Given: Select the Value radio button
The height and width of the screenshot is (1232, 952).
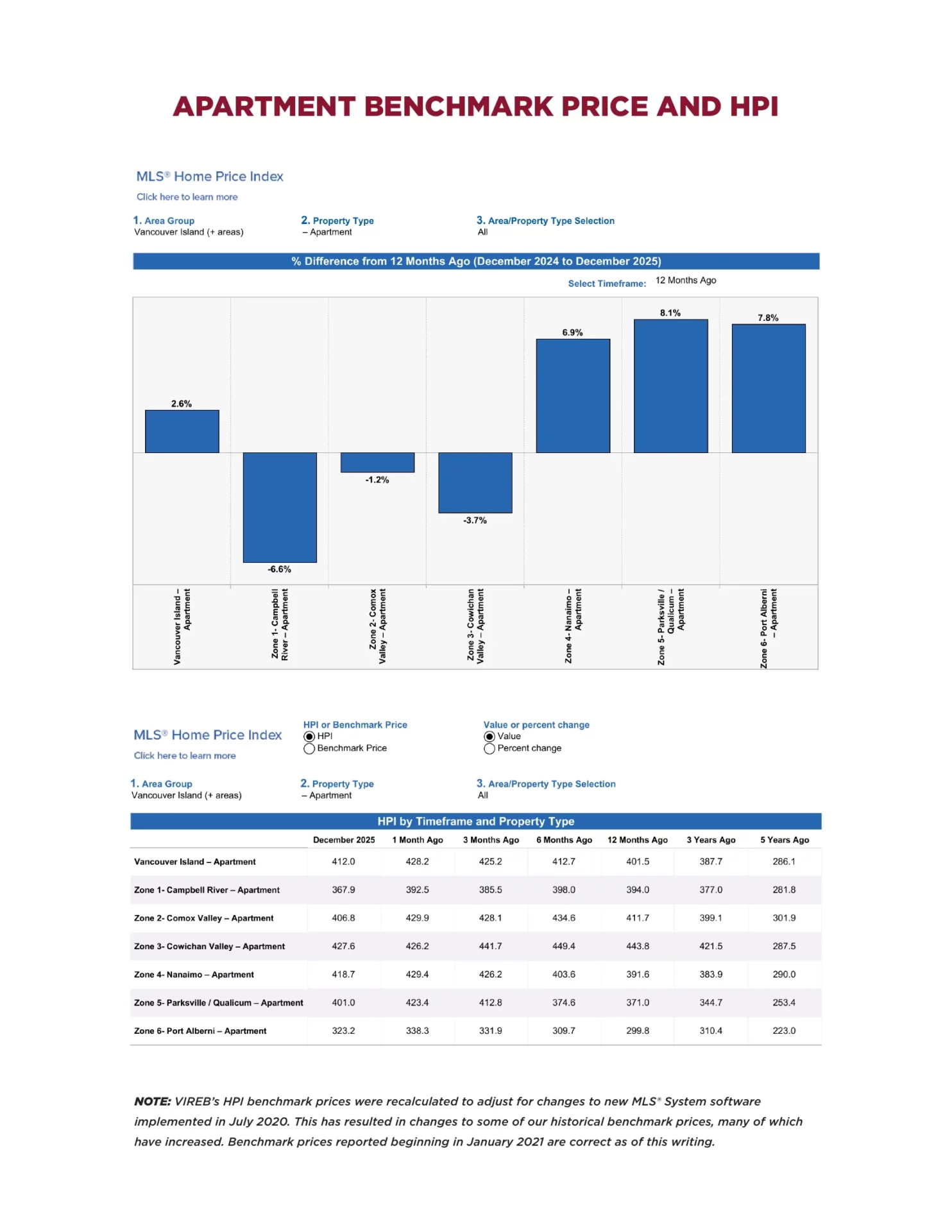Looking at the screenshot, I should tap(489, 737).
